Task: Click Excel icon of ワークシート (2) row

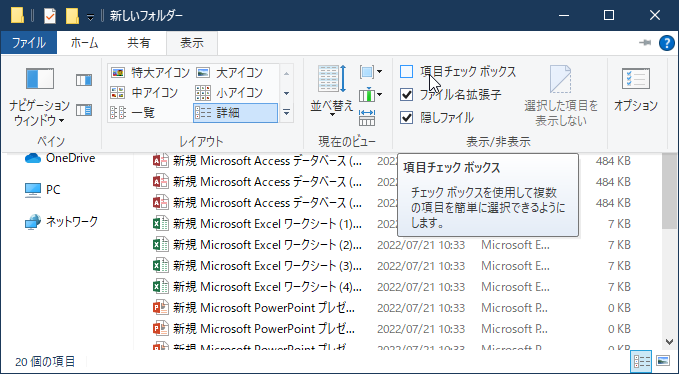Action: 161,245
